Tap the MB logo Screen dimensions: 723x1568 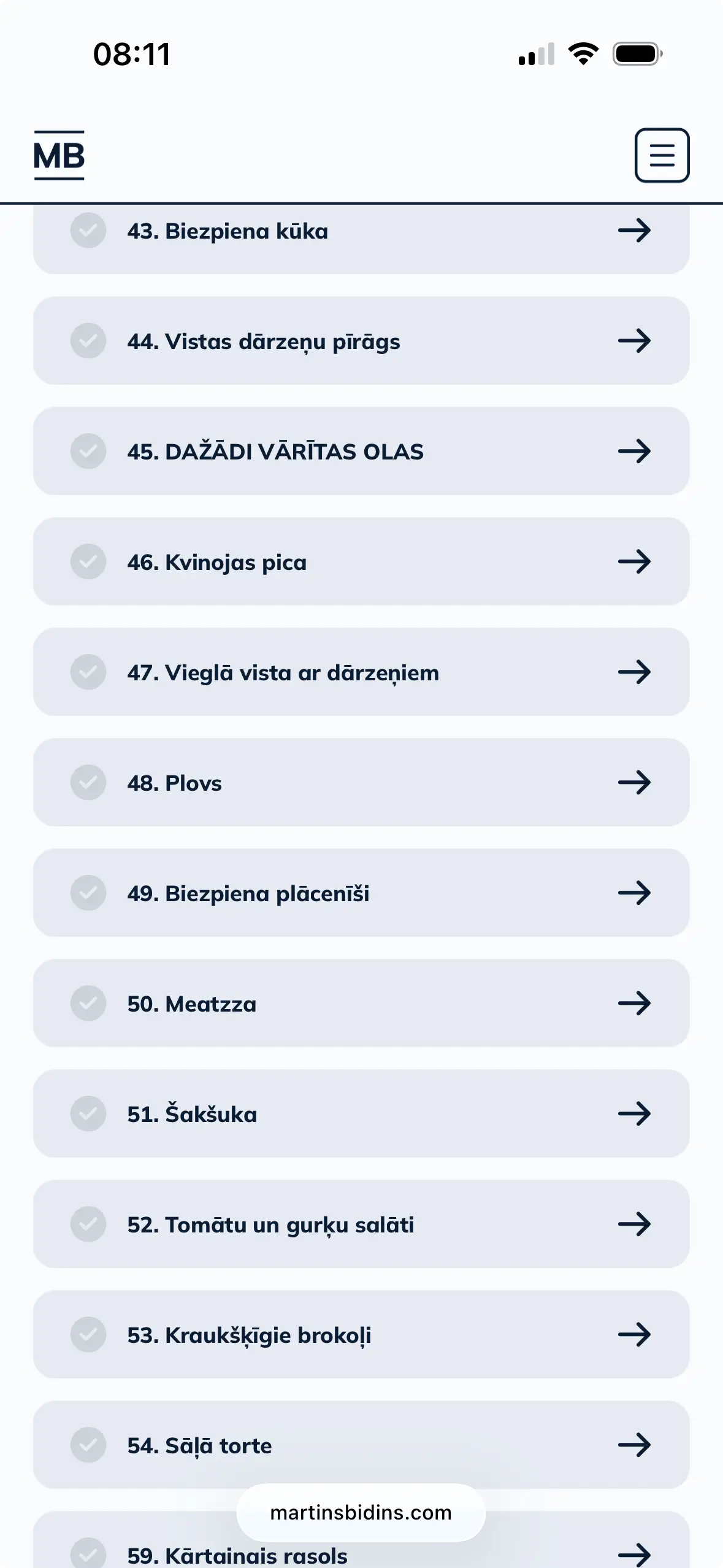tap(59, 155)
